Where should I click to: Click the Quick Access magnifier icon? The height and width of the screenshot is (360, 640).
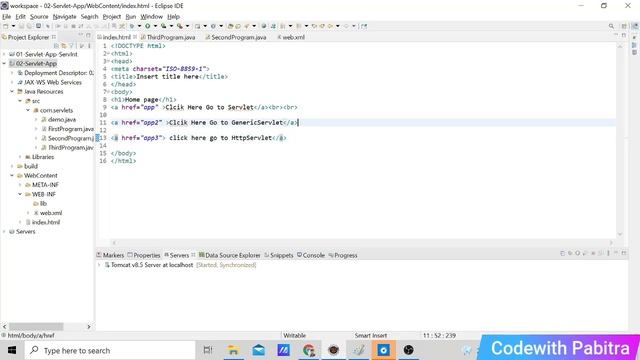coord(611,26)
